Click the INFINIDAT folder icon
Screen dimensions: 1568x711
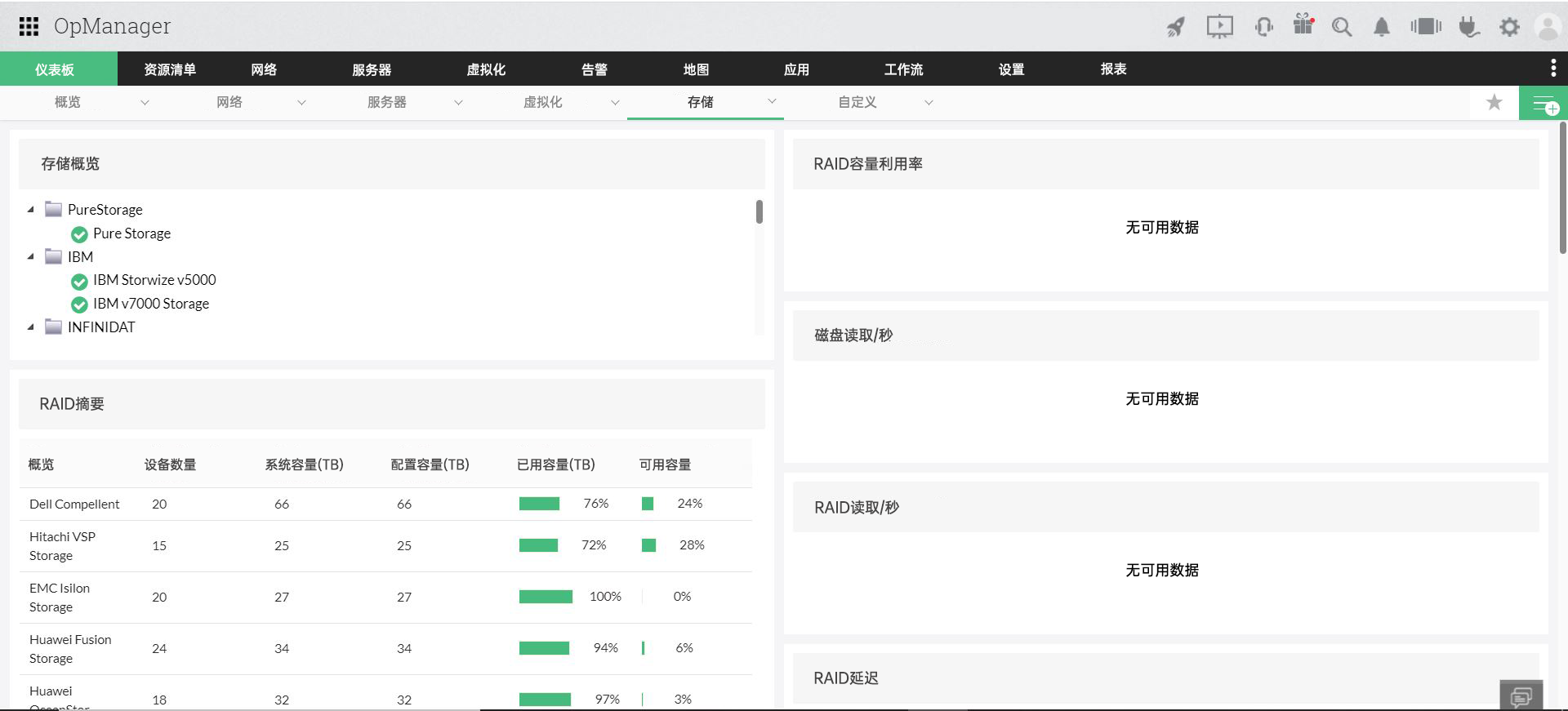point(53,327)
